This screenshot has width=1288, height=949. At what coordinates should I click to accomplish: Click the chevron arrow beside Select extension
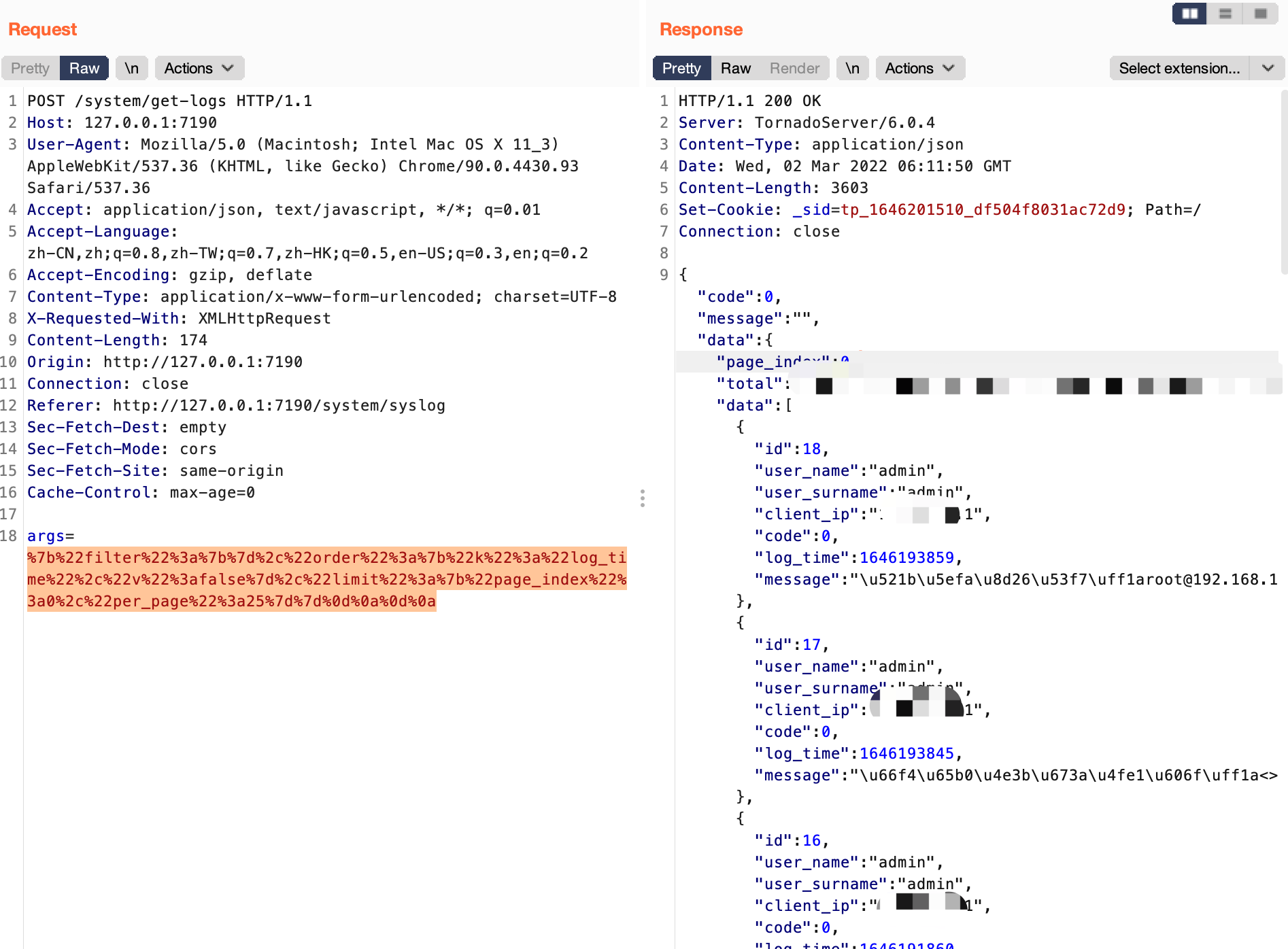tap(1268, 68)
